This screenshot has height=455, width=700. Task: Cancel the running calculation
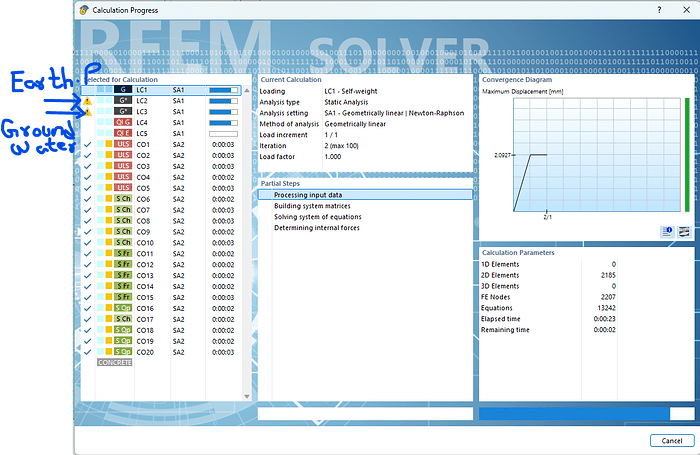672,441
